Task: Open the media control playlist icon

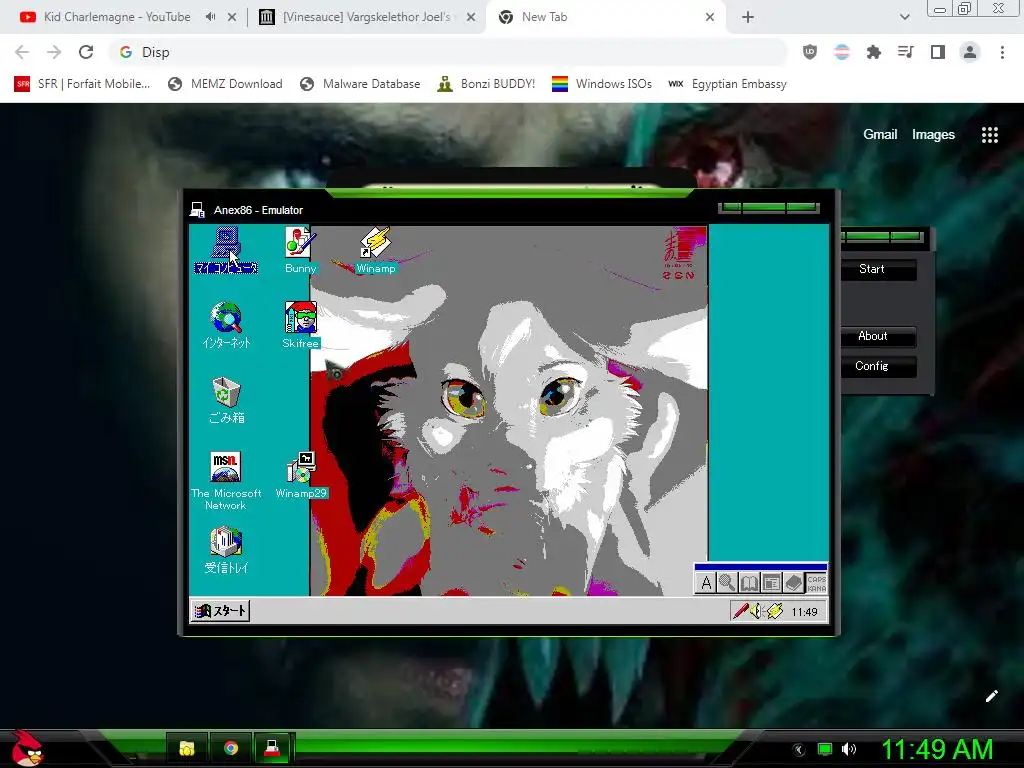Action: pos(906,52)
